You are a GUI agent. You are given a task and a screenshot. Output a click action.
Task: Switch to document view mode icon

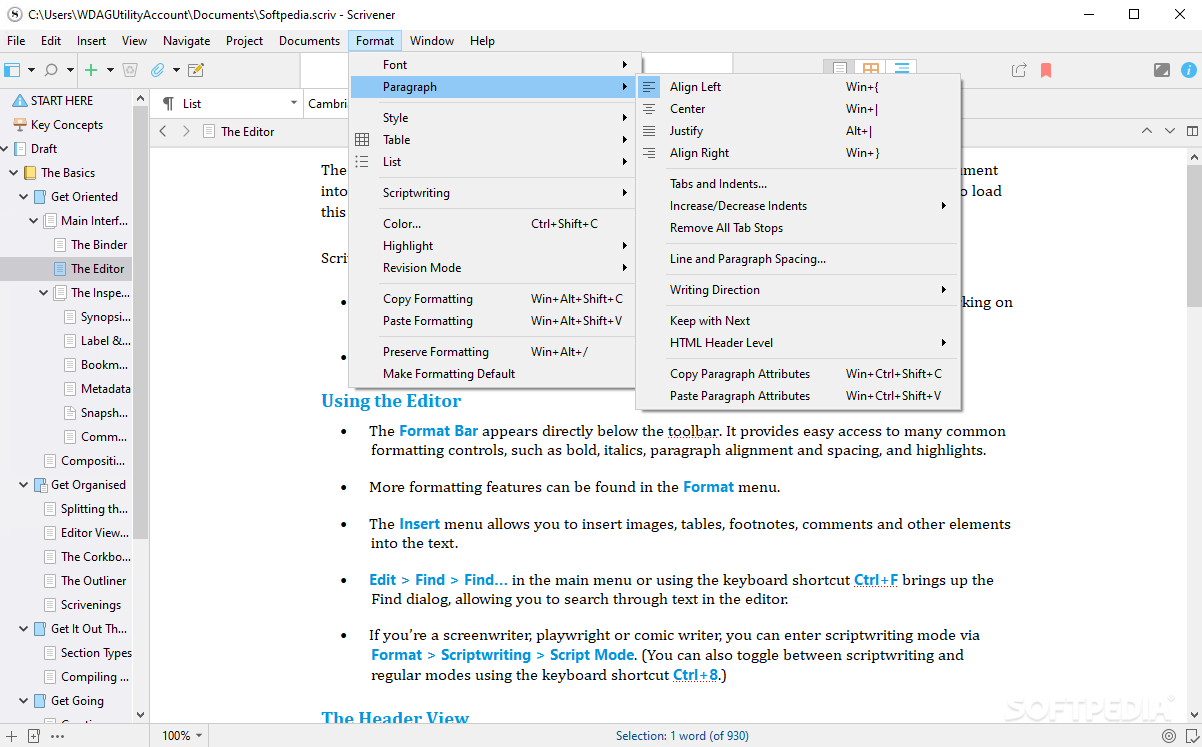point(840,69)
